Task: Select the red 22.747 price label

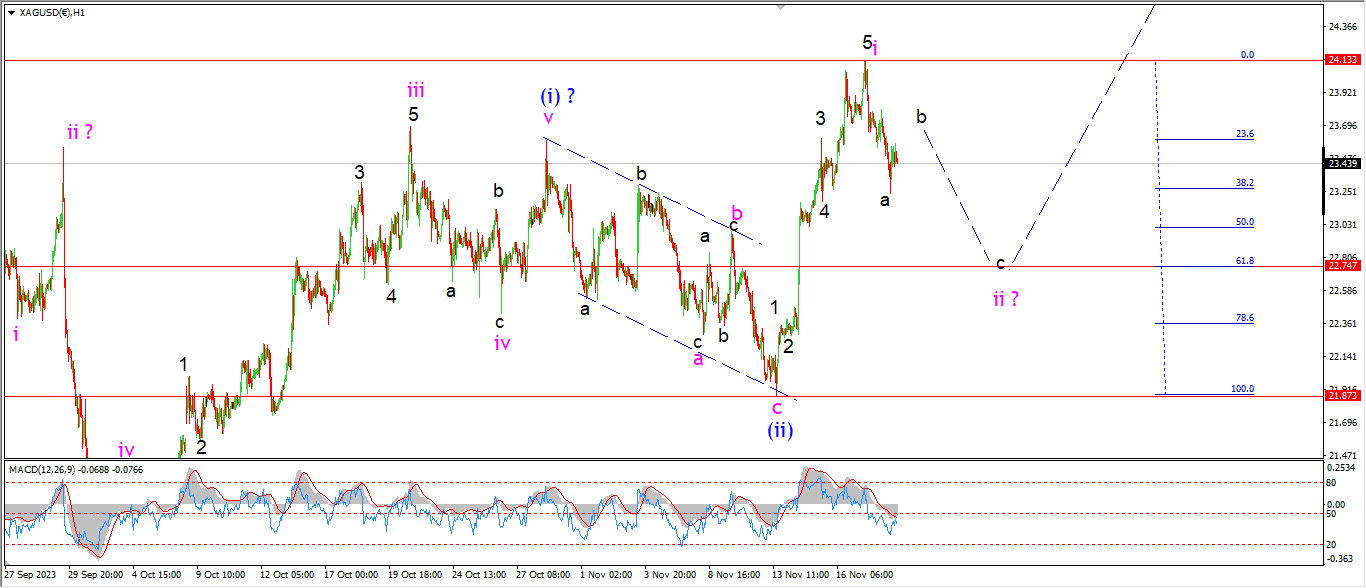Action: 1341,266
